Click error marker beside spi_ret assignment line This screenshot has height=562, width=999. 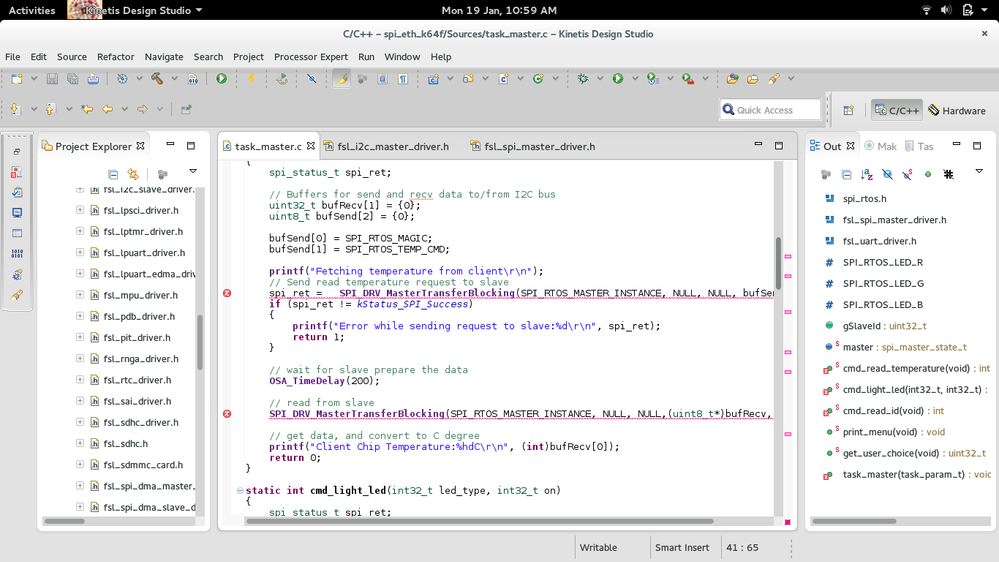227,293
